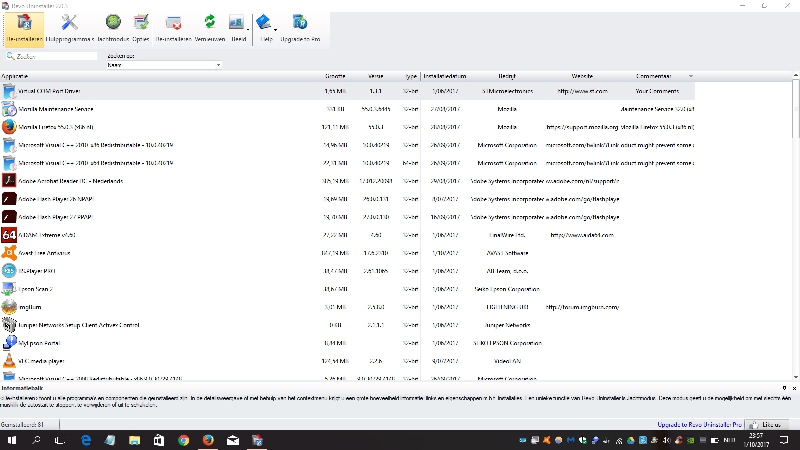Viewport: 800px width, 450px height.
Task: Click Upgrade to Revo Uninstaller Pro link
Action: point(699,424)
